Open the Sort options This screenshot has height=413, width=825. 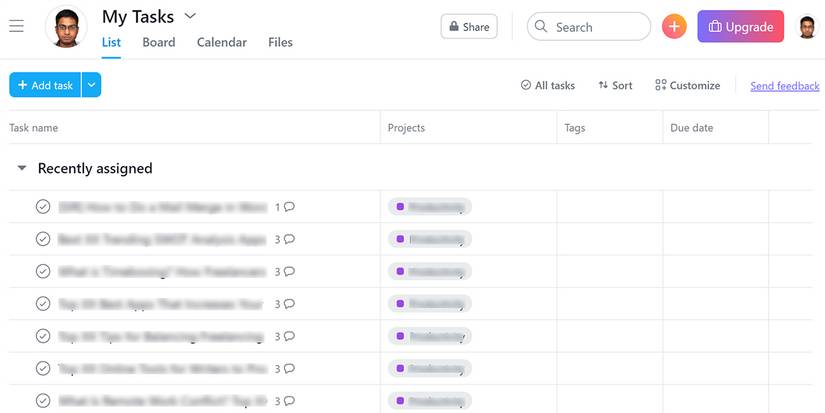click(615, 85)
